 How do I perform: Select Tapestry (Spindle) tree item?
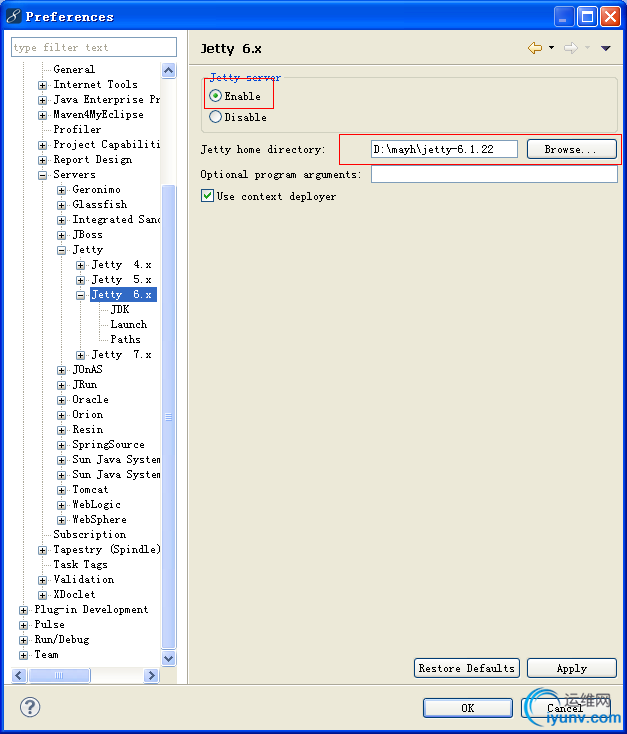click(106, 550)
